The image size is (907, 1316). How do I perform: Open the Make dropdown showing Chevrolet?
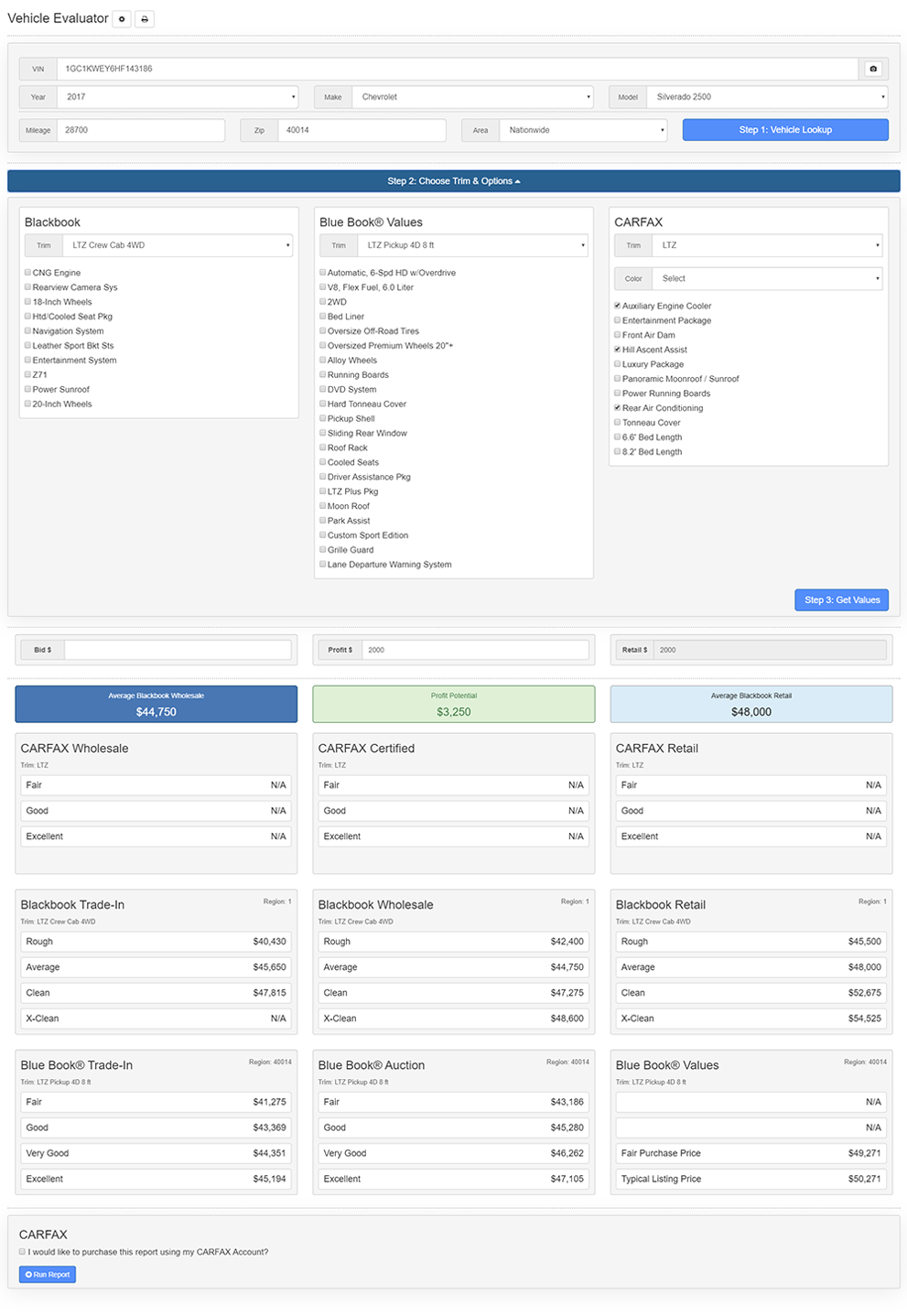pos(472,97)
